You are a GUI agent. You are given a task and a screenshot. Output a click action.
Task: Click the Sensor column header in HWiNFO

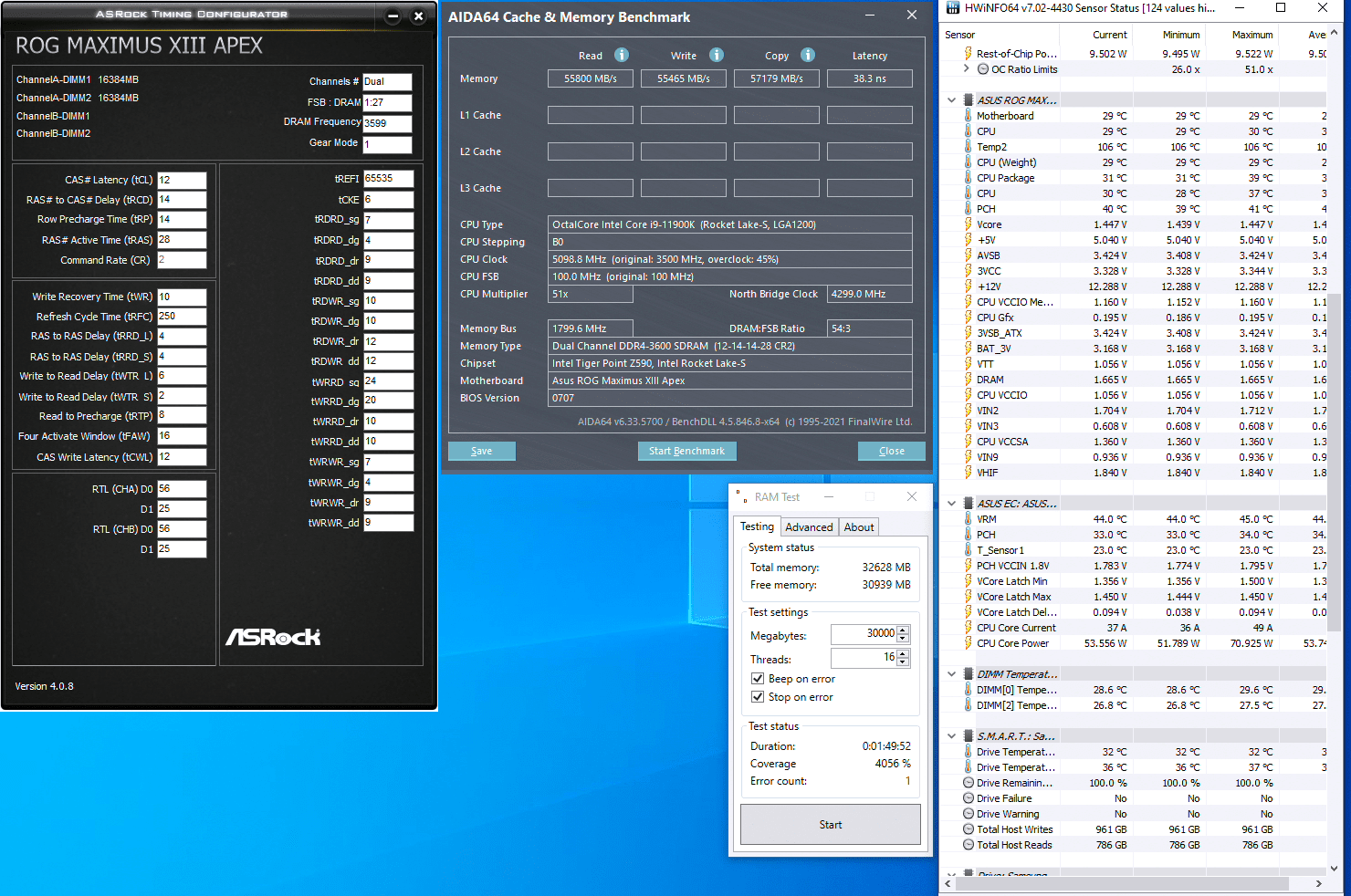[1001, 35]
